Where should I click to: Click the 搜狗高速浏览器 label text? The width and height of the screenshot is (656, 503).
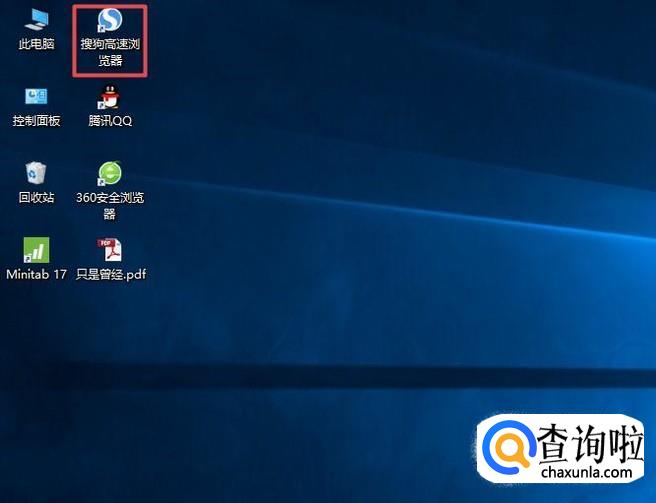coord(110,52)
